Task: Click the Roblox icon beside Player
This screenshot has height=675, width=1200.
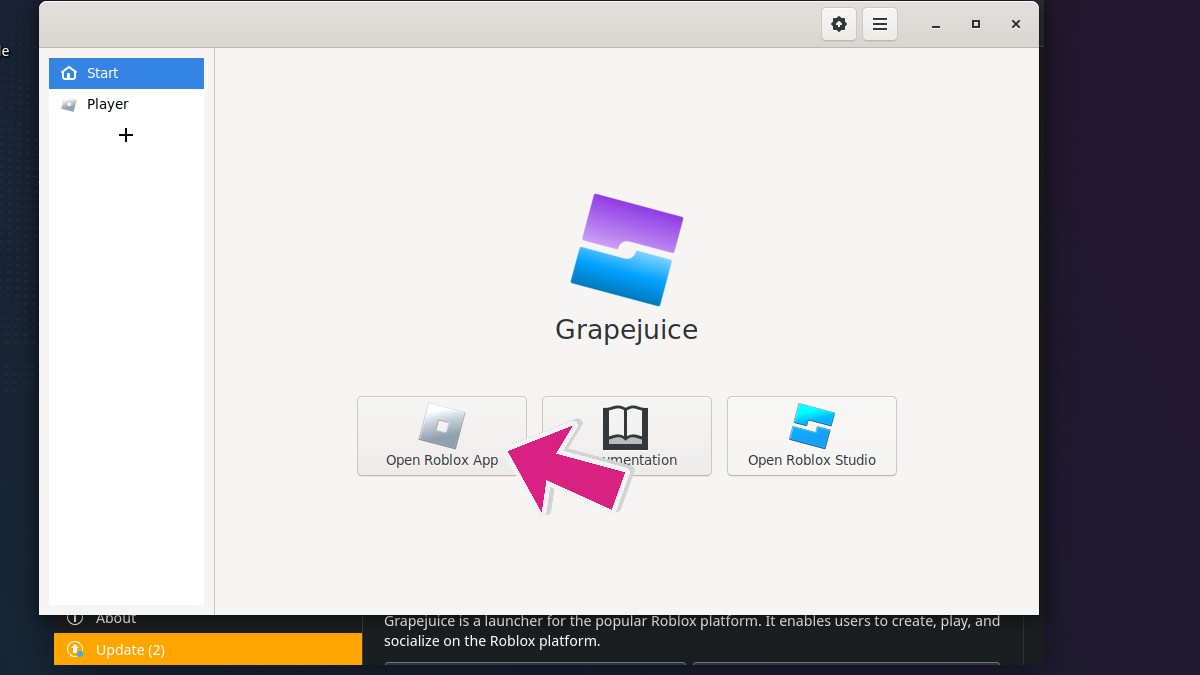Action: pyautogui.click(x=69, y=104)
